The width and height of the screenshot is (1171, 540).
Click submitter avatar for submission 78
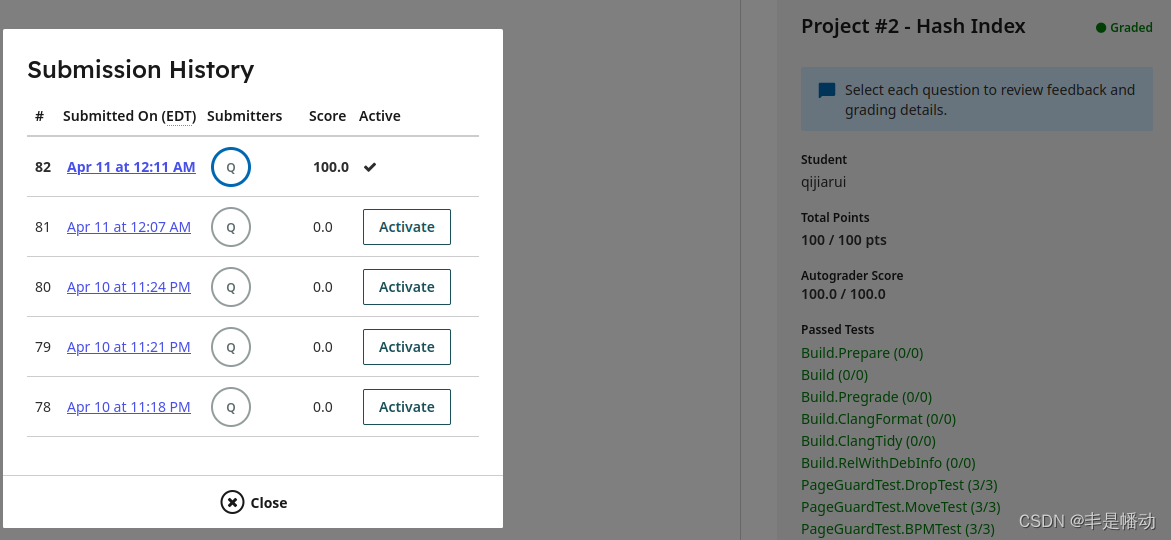click(x=231, y=407)
